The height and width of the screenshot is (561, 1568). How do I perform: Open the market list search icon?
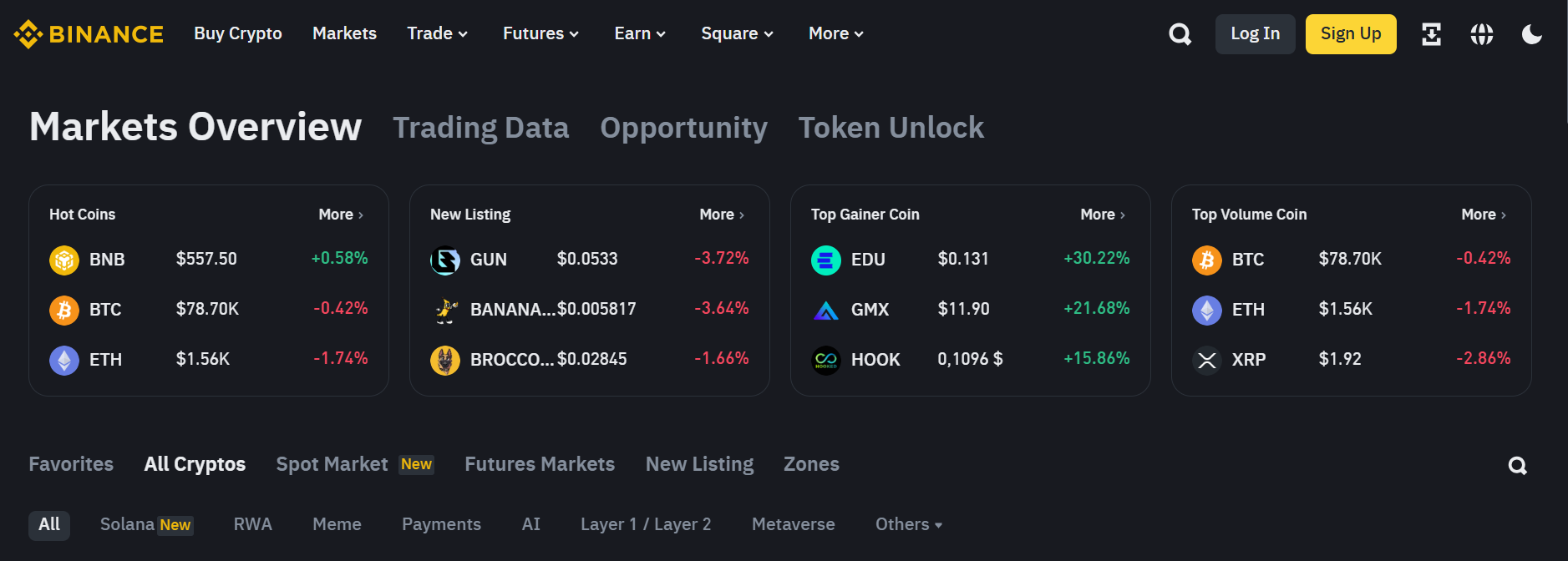coord(1518,466)
